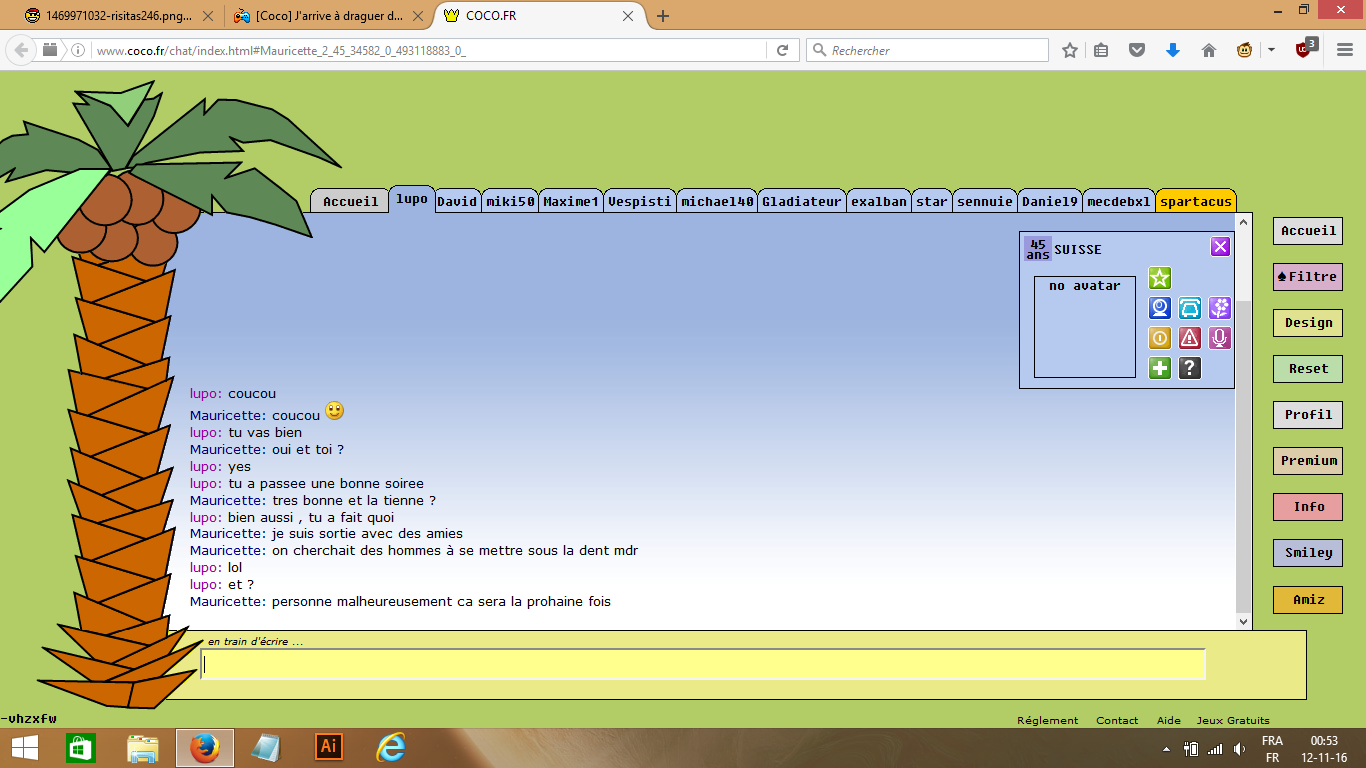Open the Aide footer link
Screen dimensions: 1366x768
click(1169, 720)
